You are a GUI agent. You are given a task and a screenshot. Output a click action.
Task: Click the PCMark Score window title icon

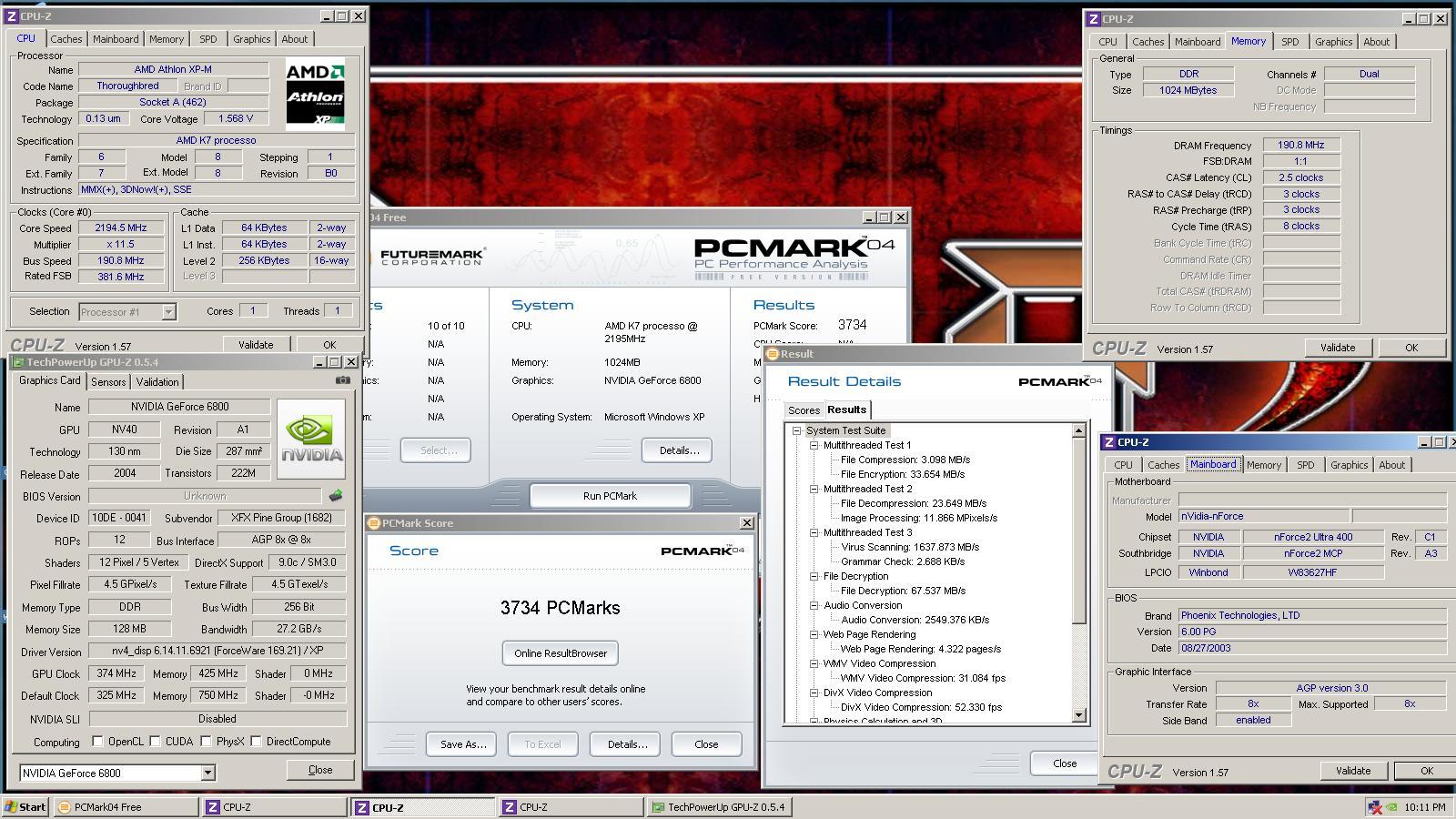[374, 523]
